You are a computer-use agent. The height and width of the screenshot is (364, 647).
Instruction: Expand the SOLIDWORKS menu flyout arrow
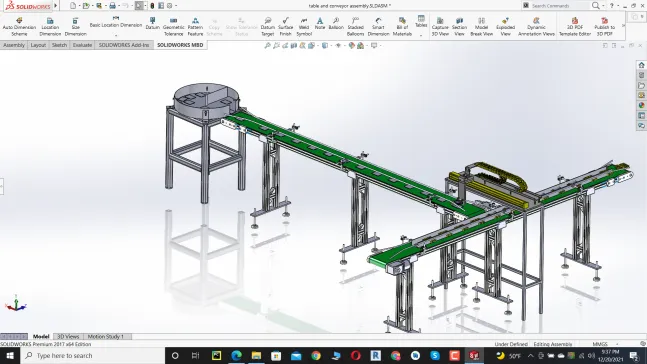[56, 6]
